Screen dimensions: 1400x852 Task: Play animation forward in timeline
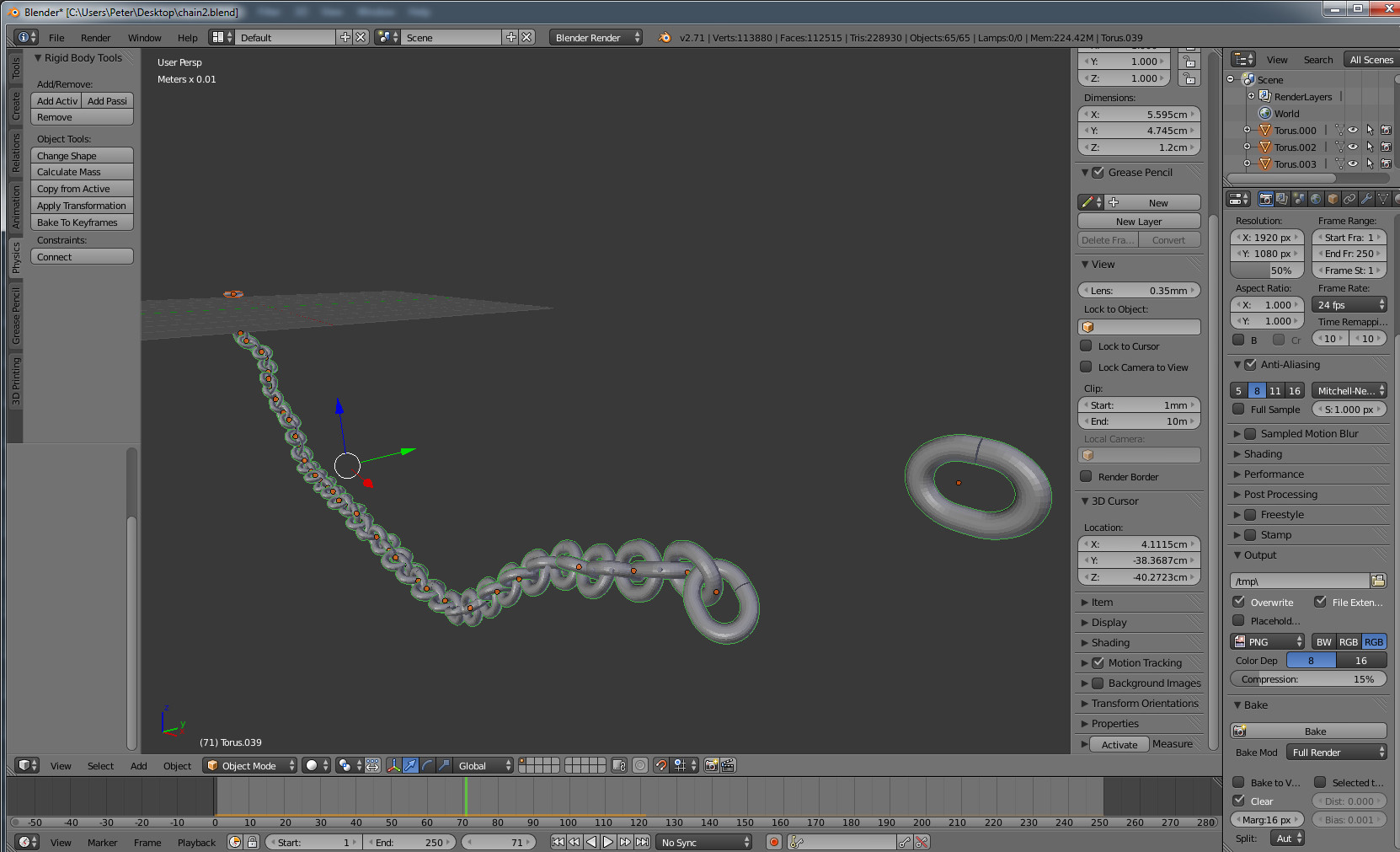[x=608, y=842]
